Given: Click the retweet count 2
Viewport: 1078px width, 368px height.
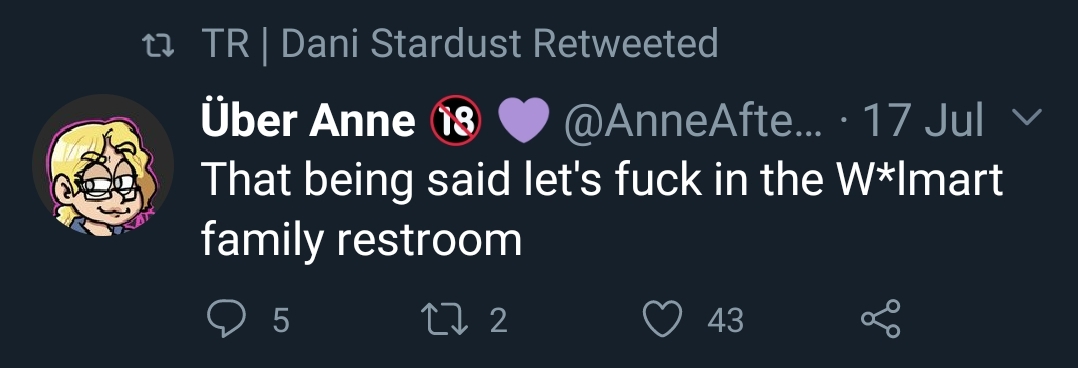Looking at the screenshot, I should pyautogui.click(x=498, y=321).
